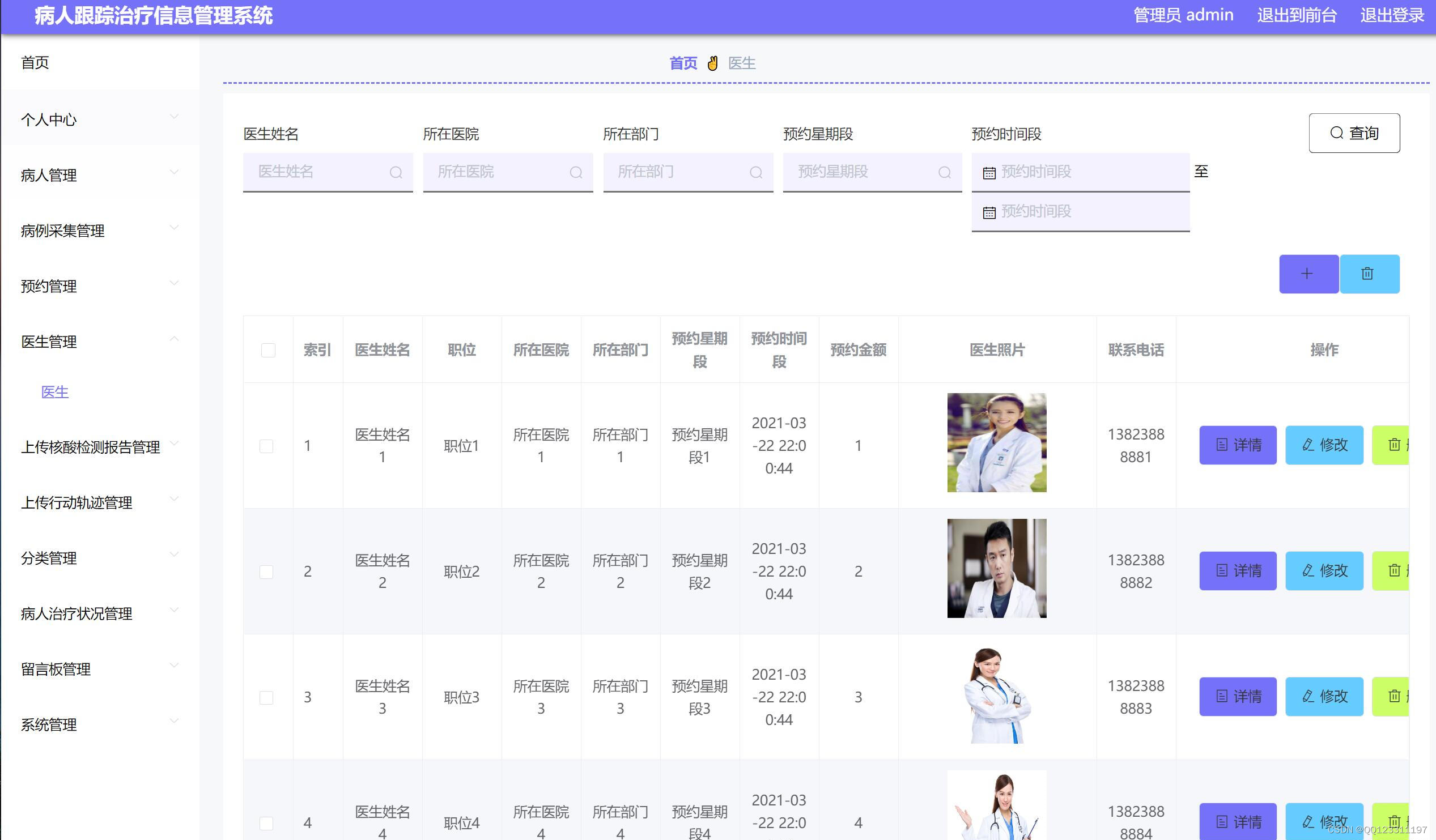
Task: Click search icon in 所在医院 field
Action: [x=576, y=173]
